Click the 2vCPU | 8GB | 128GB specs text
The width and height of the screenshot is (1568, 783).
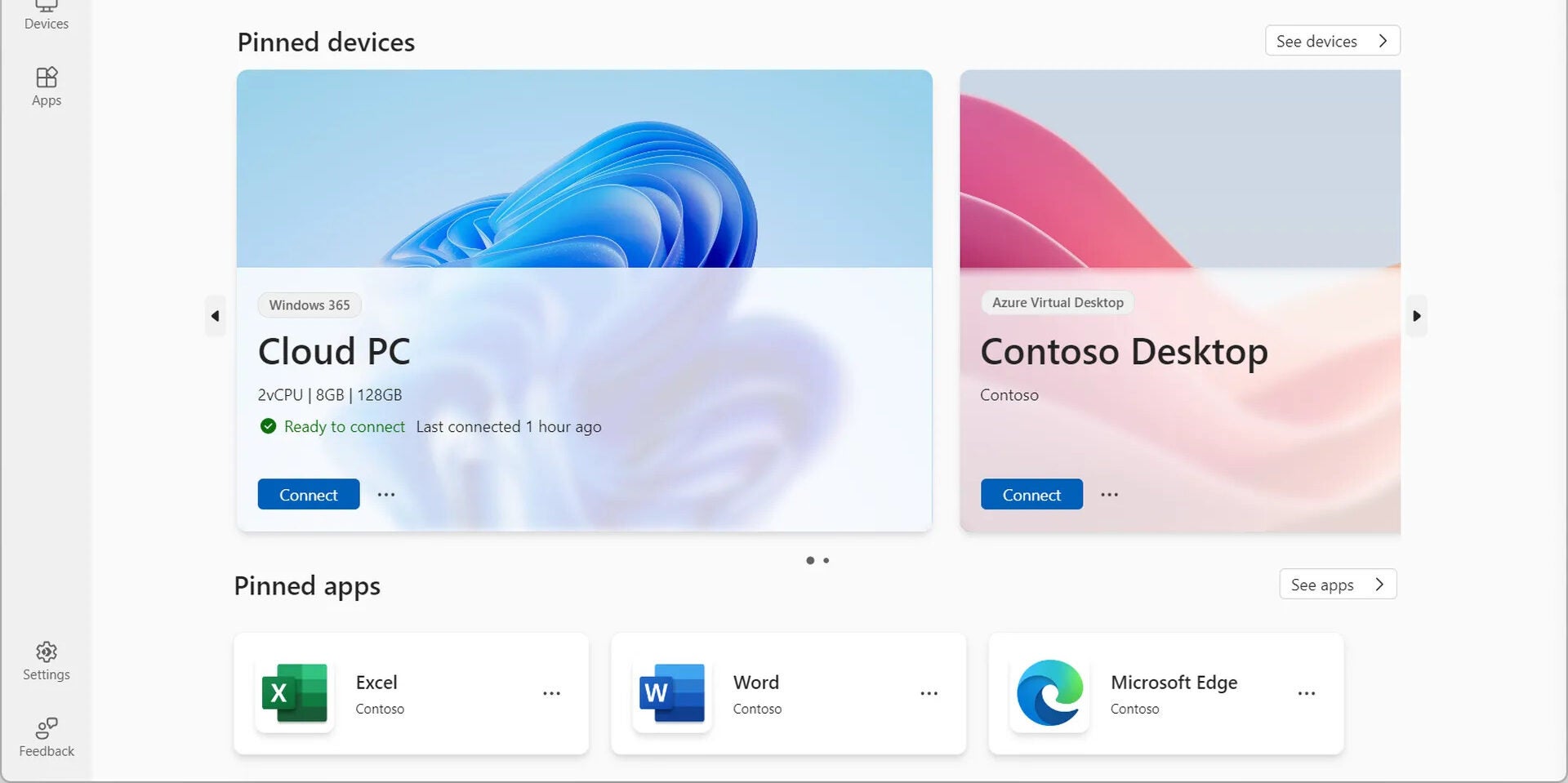click(x=330, y=394)
